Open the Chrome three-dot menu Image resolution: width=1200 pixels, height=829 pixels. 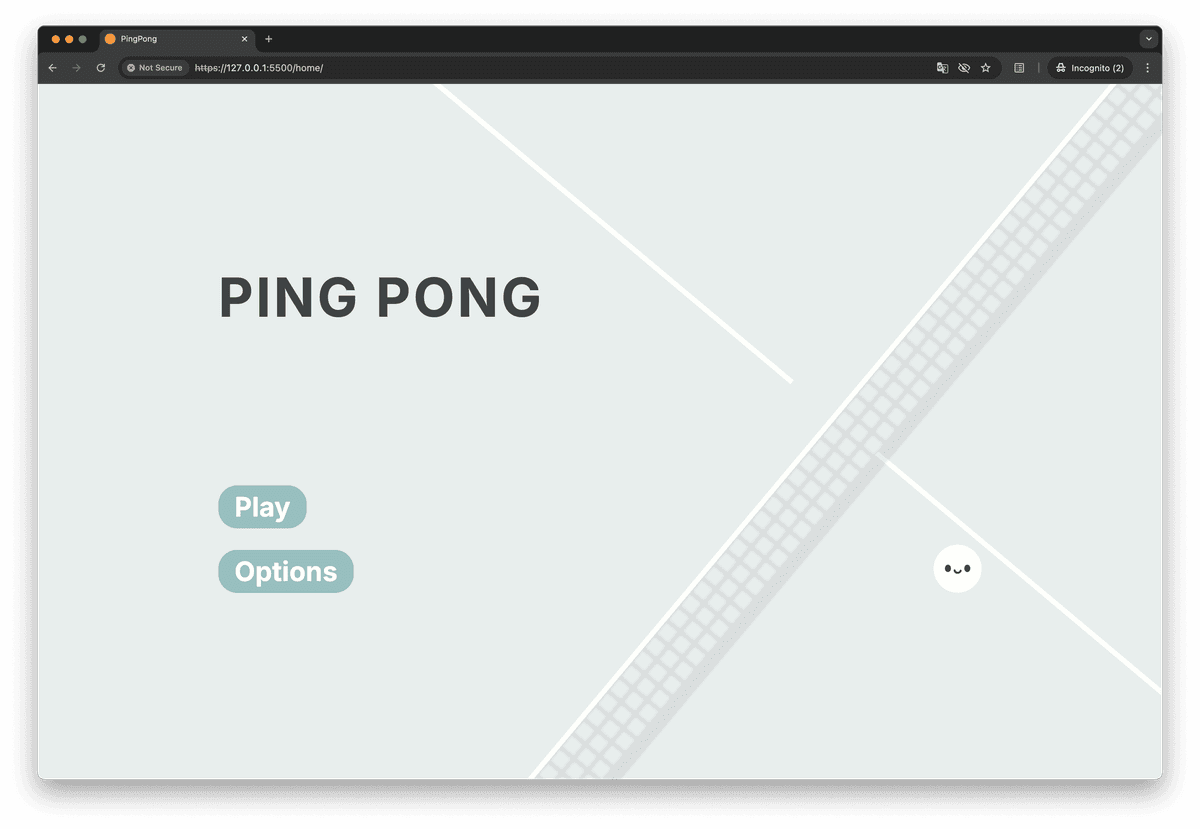click(1147, 68)
